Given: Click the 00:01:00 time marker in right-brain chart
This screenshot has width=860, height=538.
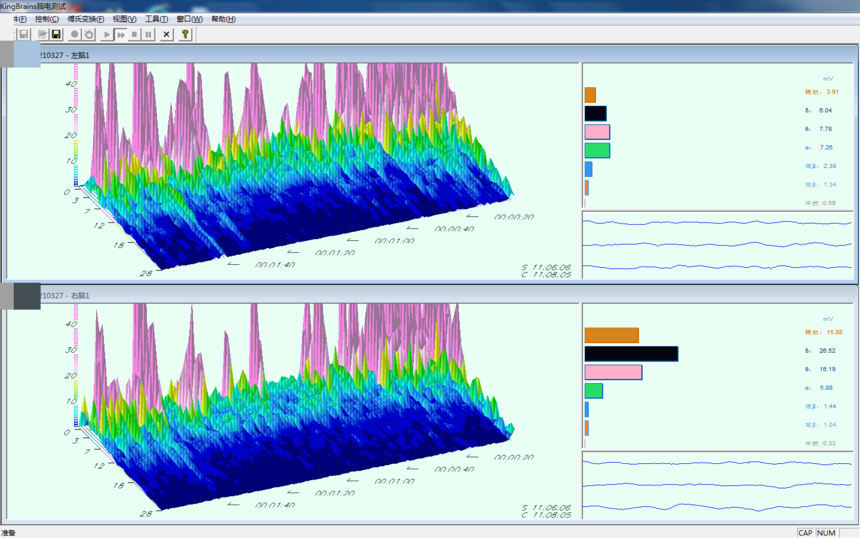Looking at the screenshot, I should tap(394, 482).
